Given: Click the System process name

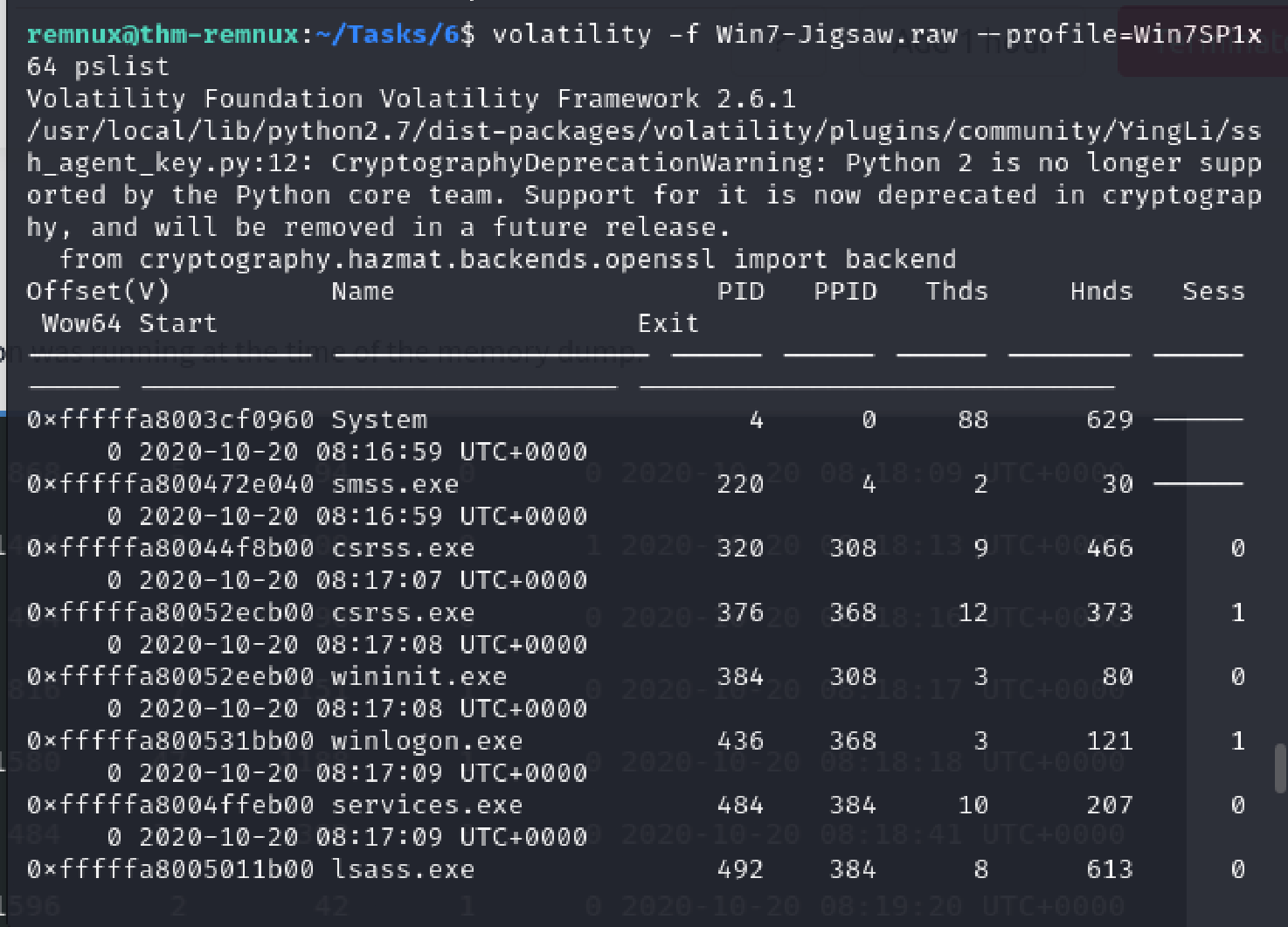Looking at the screenshot, I should [379, 420].
